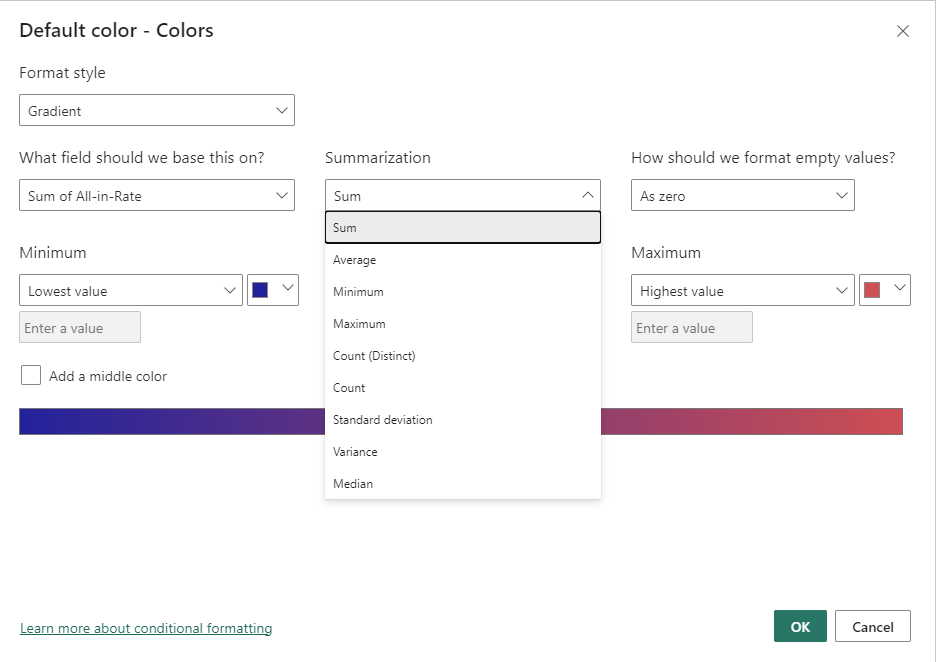
Task: Choose Minimum summarization option
Action: (x=463, y=292)
